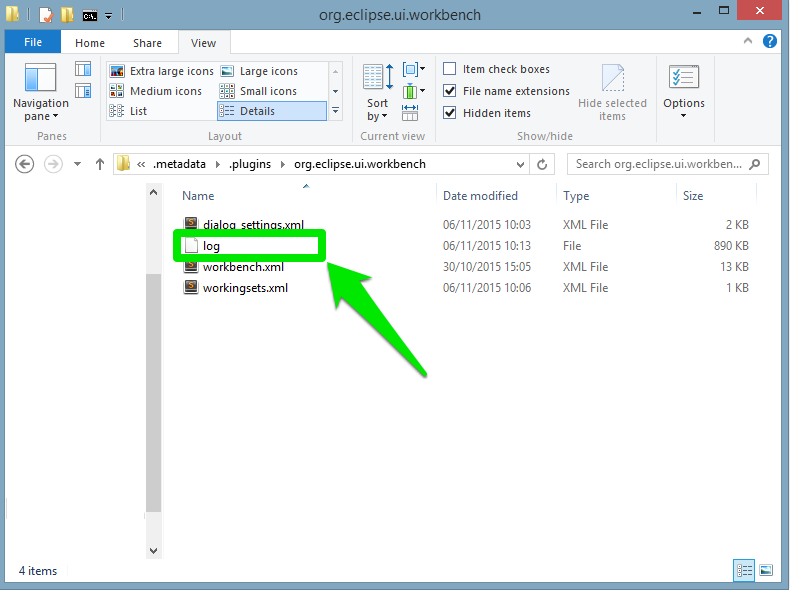Select Details layout

(x=272, y=111)
